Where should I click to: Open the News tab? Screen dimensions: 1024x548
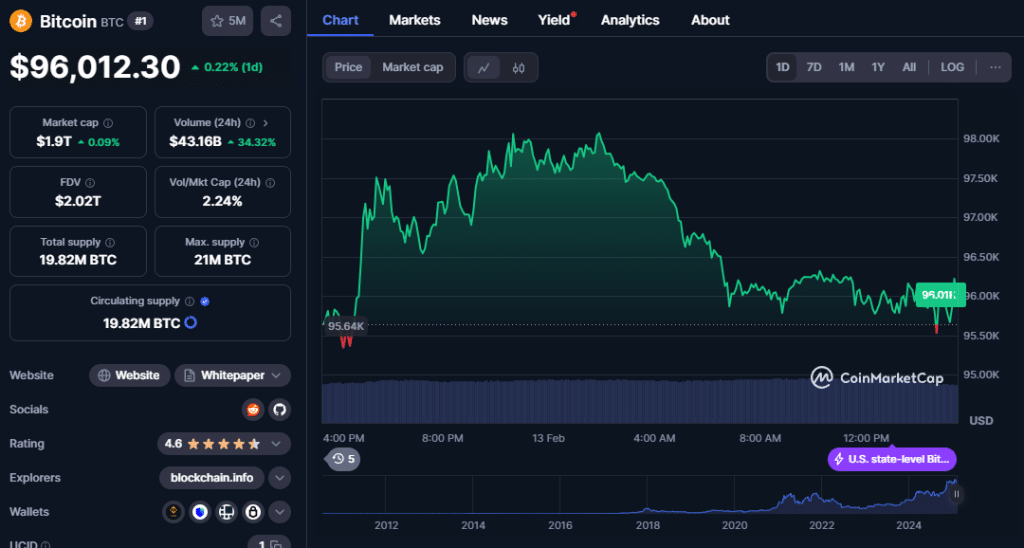pos(489,20)
